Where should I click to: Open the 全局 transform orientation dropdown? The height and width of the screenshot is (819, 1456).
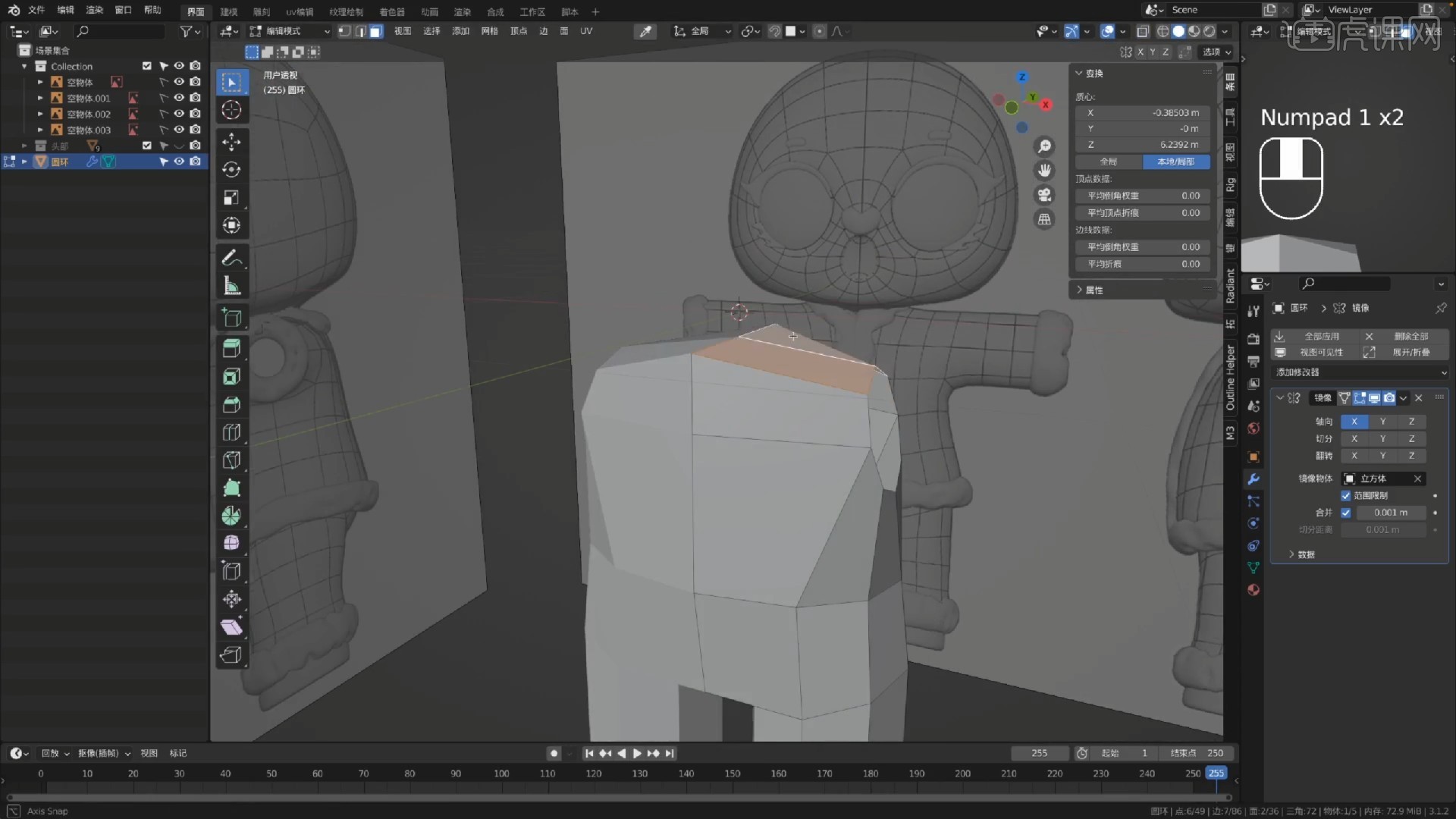(x=703, y=31)
